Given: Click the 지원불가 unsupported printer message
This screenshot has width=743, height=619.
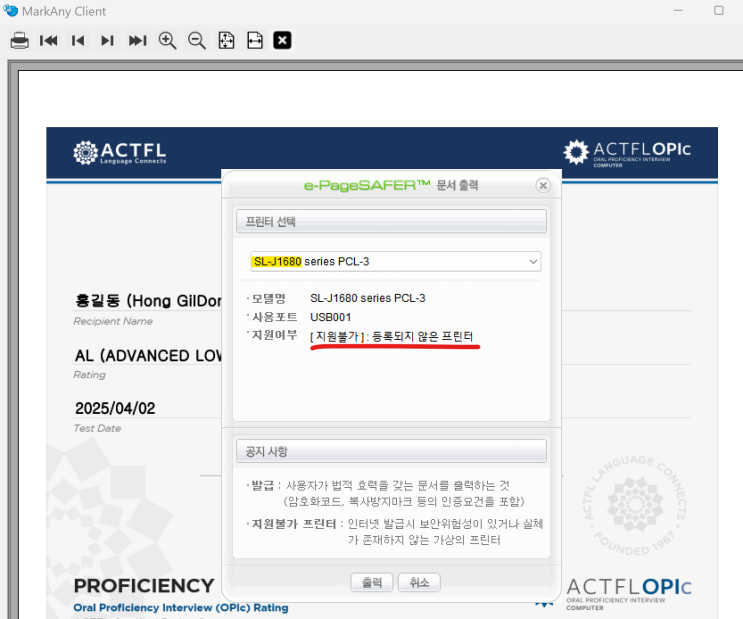Looking at the screenshot, I should [391, 337].
